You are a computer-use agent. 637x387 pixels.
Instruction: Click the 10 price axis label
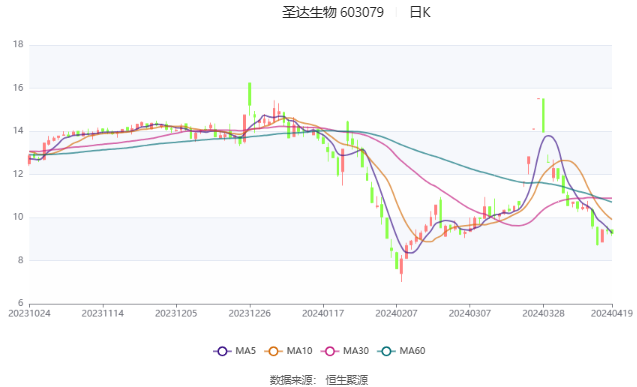[18, 217]
